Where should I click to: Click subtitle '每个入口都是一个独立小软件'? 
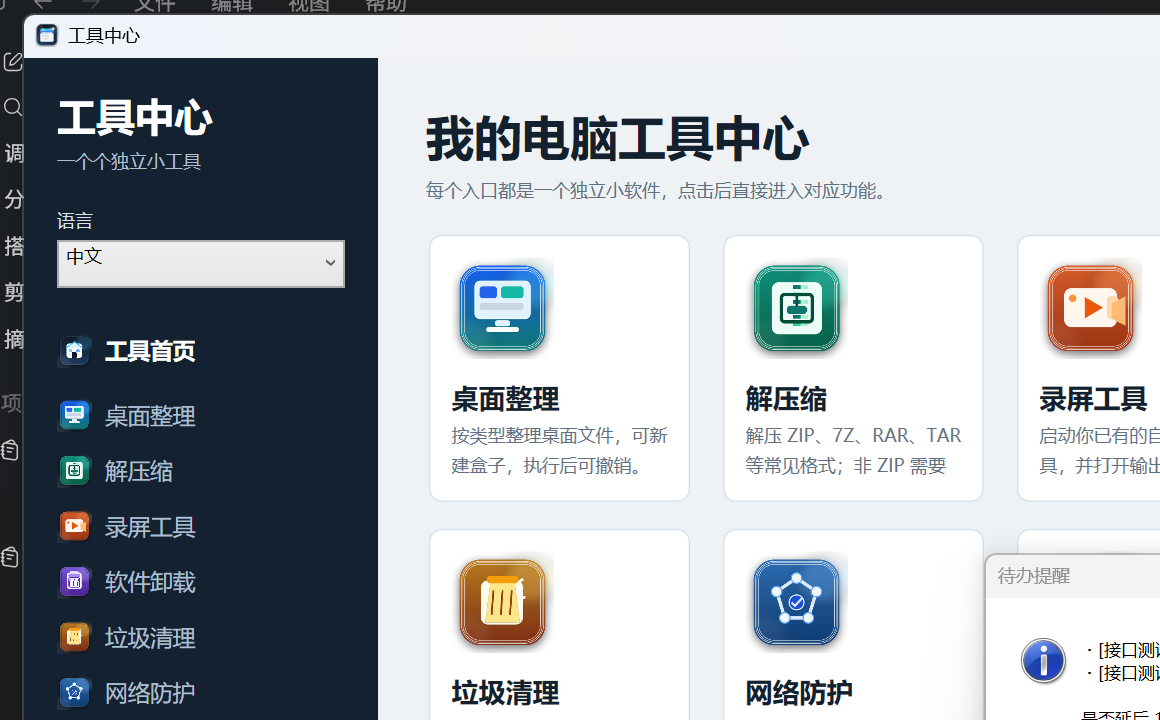point(543,191)
